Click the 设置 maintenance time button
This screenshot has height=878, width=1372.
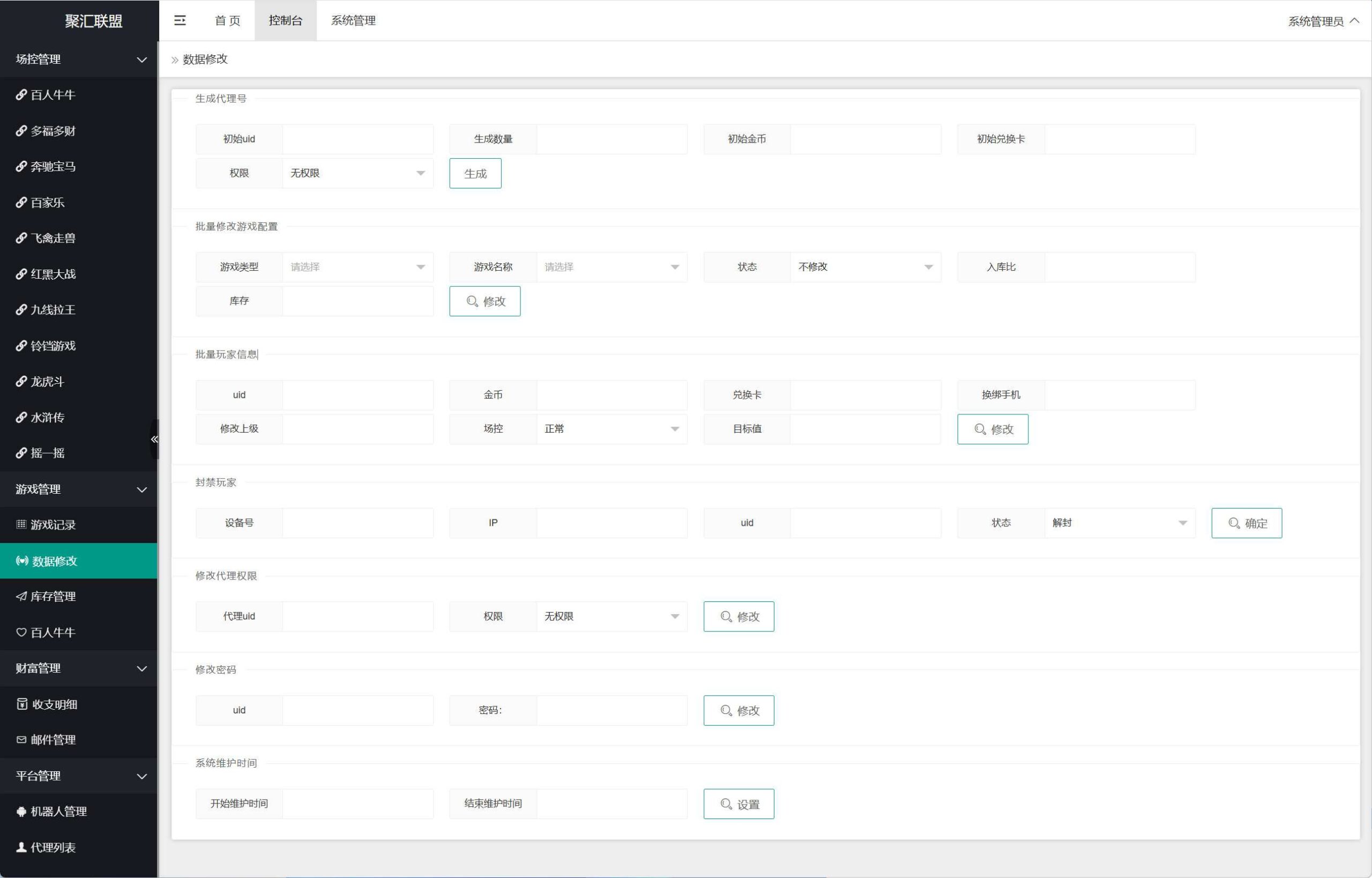pyautogui.click(x=738, y=804)
